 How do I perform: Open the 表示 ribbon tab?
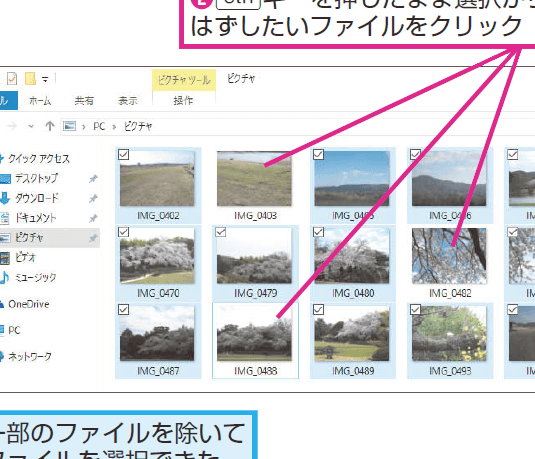click(x=128, y=101)
